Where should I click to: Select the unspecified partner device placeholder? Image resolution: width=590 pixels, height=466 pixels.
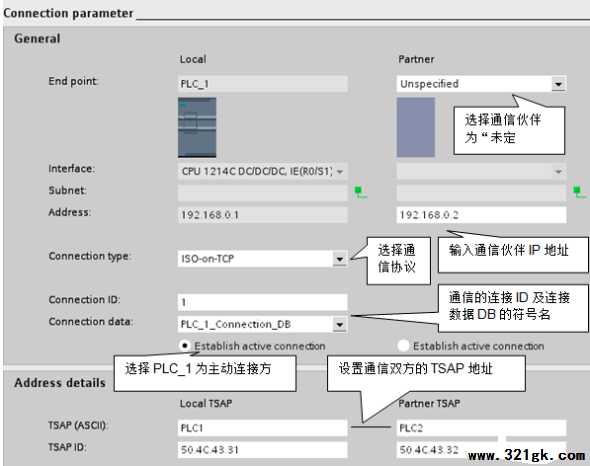(416, 127)
